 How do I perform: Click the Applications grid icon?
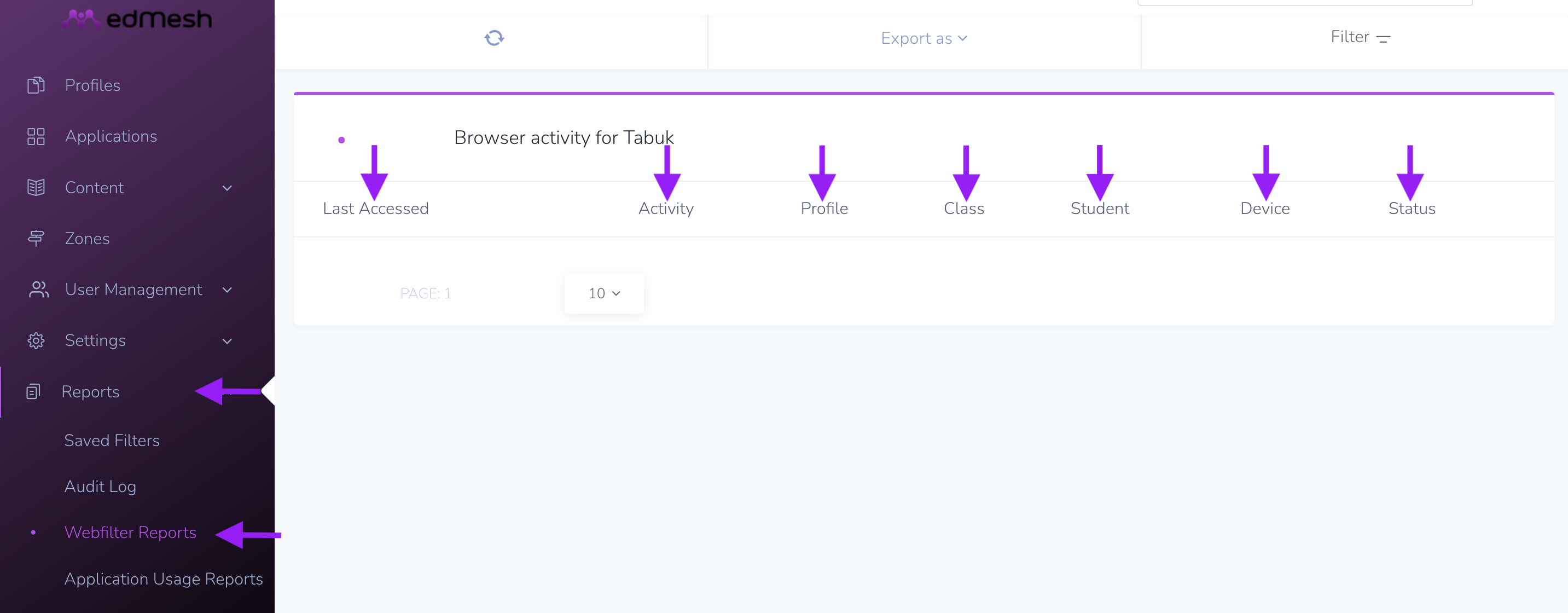click(36, 136)
